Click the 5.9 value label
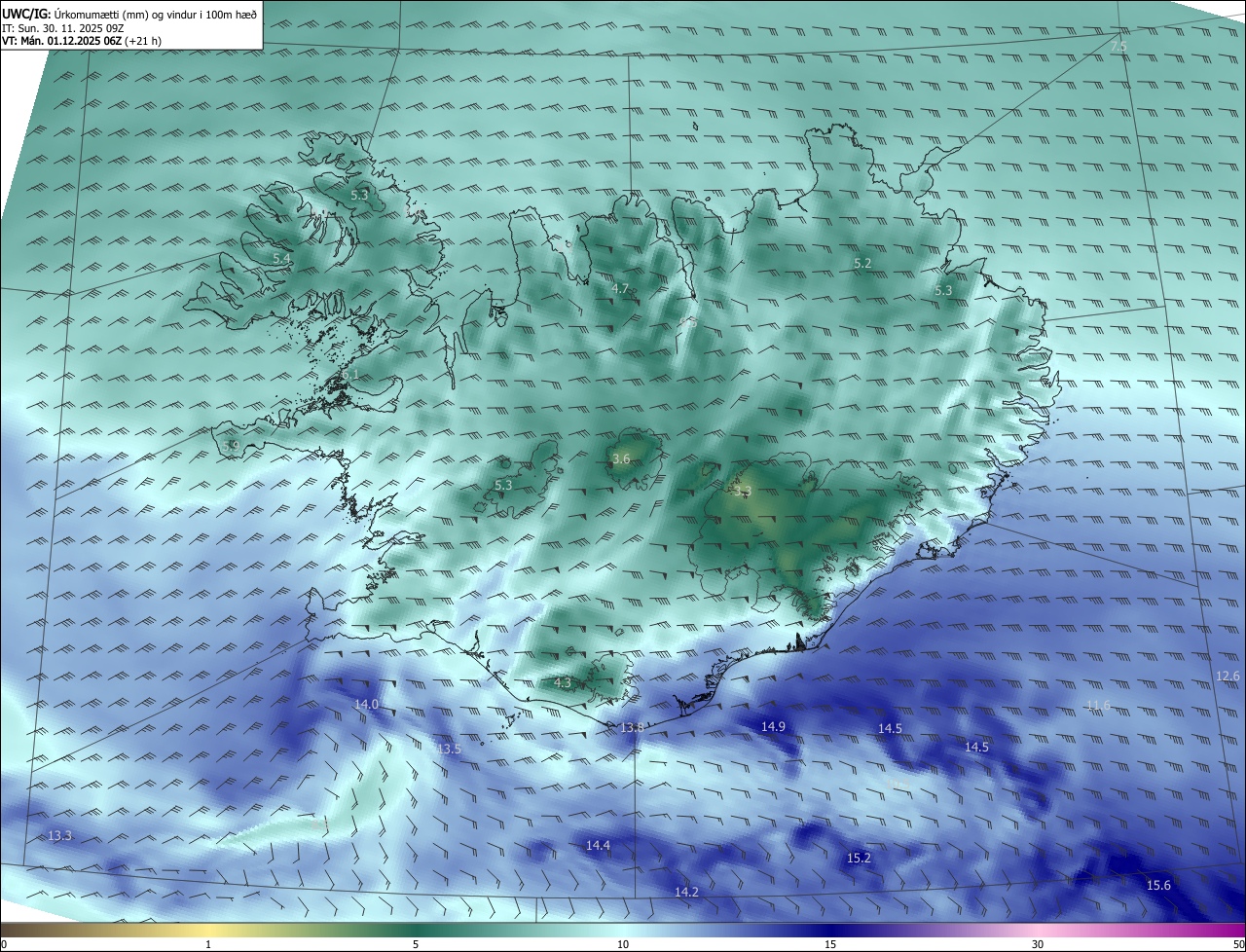This screenshot has width=1246, height=952. coord(231,446)
